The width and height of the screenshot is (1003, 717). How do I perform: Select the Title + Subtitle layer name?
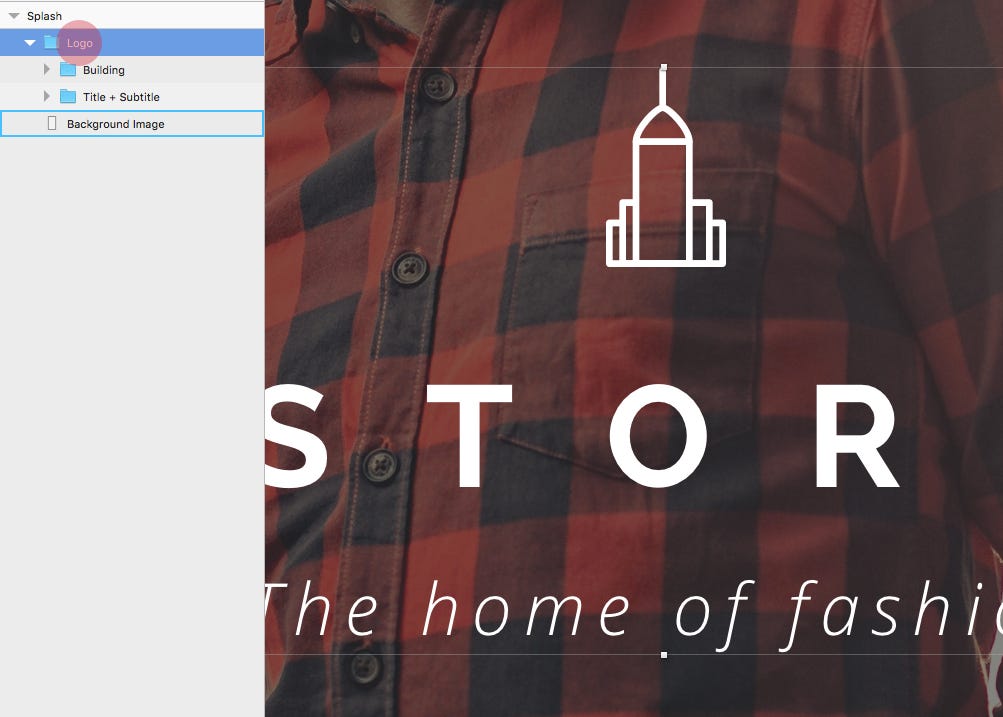122,97
